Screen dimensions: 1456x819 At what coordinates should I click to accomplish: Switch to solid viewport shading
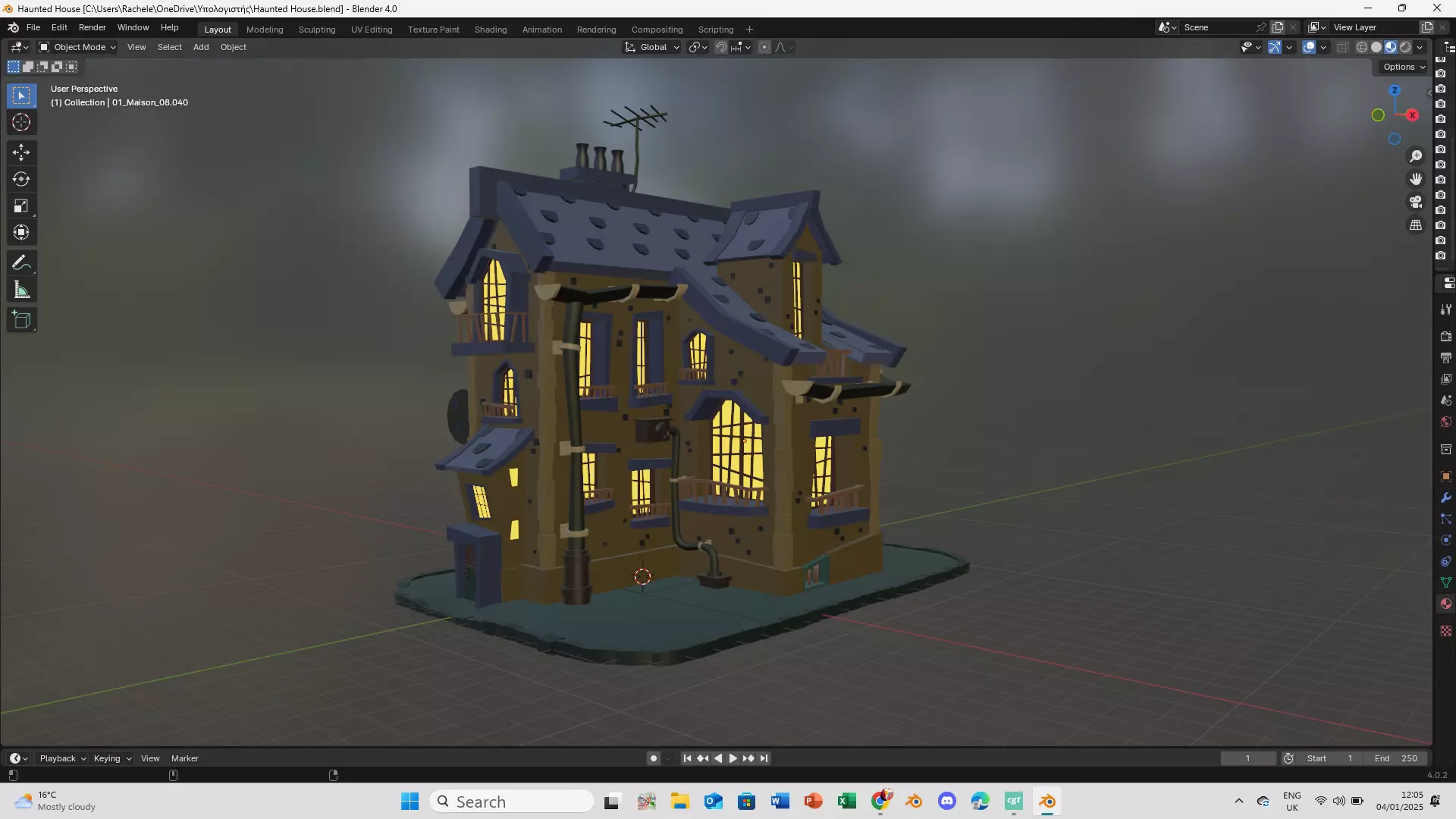pos(1376,47)
